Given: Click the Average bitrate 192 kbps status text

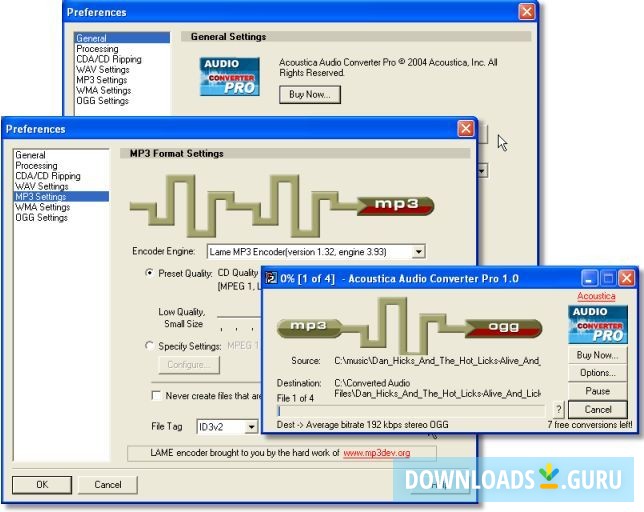Looking at the screenshot, I should tap(363, 425).
